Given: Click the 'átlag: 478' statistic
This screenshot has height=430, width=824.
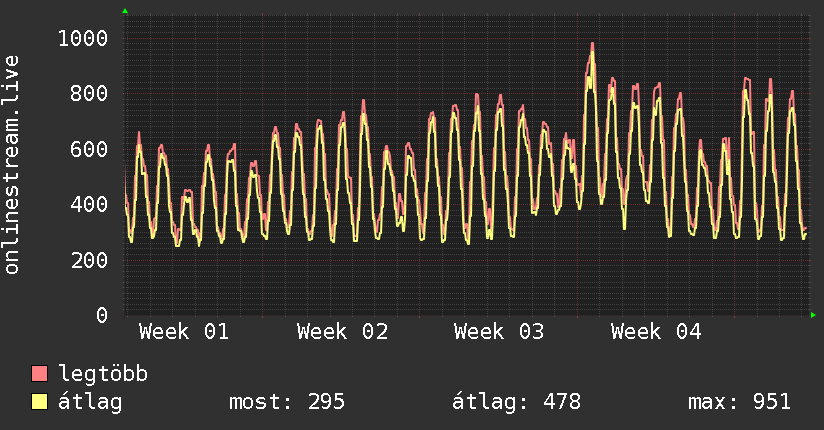Looking at the screenshot, I should coord(516,402).
